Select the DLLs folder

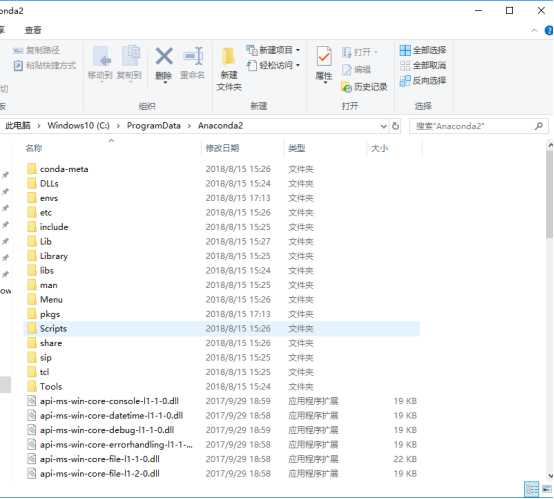(x=222, y=184)
